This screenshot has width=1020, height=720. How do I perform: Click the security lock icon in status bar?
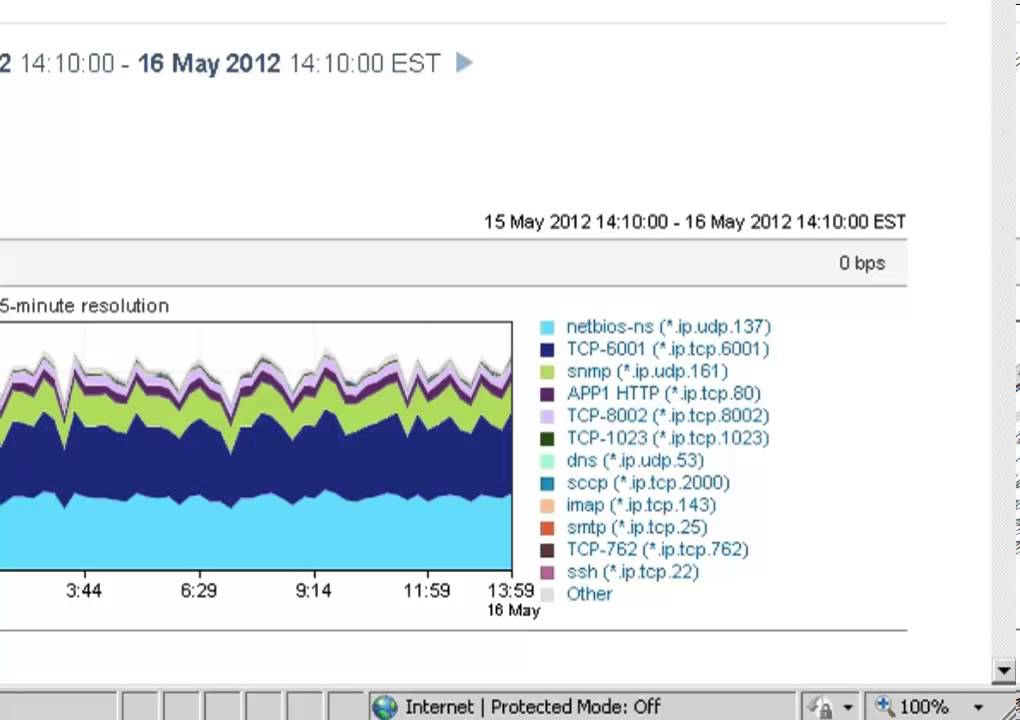point(821,707)
